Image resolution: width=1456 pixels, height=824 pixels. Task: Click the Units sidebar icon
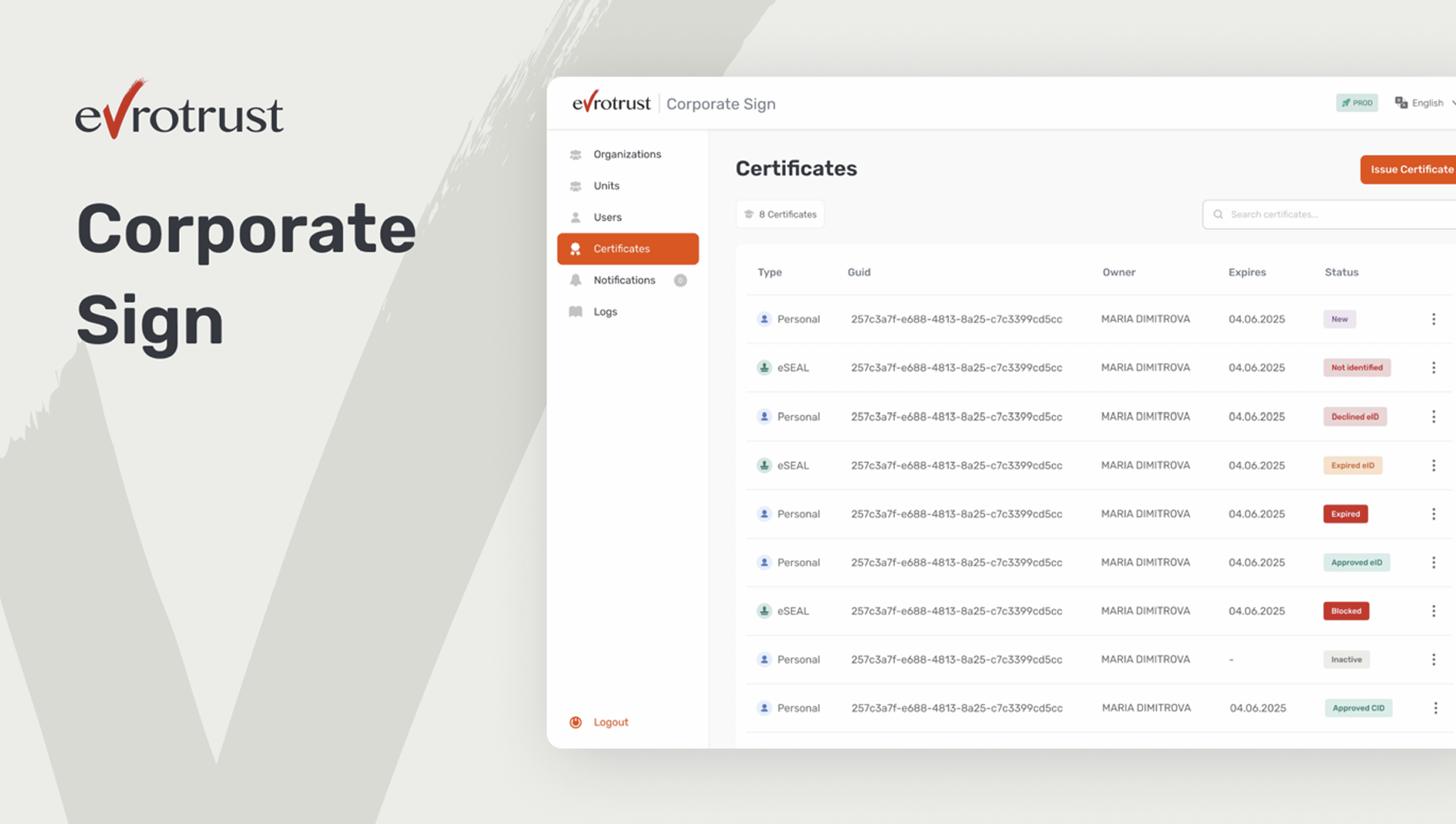pyautogui.click(x=576, y=185)
